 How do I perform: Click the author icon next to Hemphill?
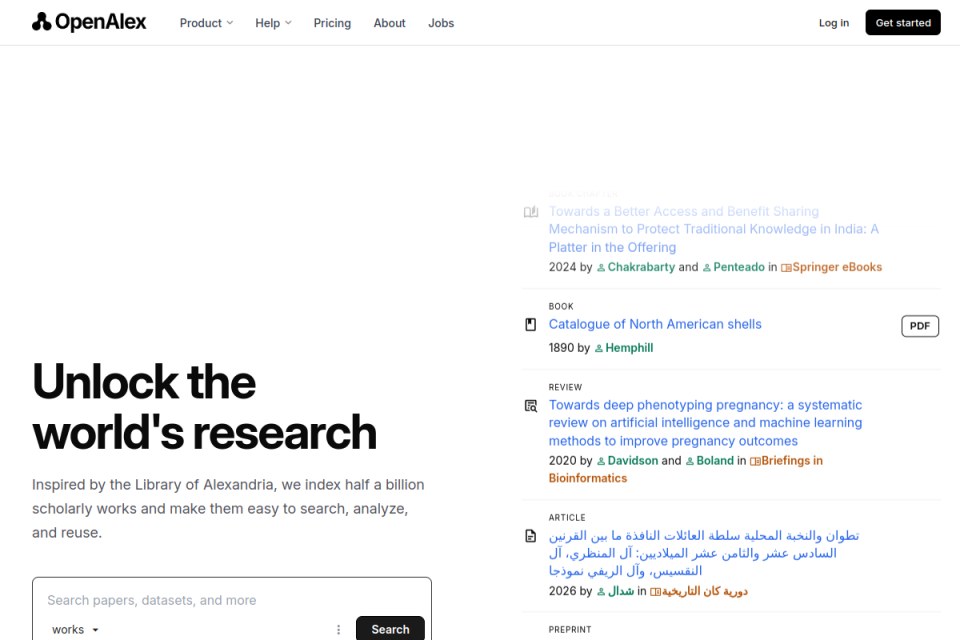tap(599, 348)
